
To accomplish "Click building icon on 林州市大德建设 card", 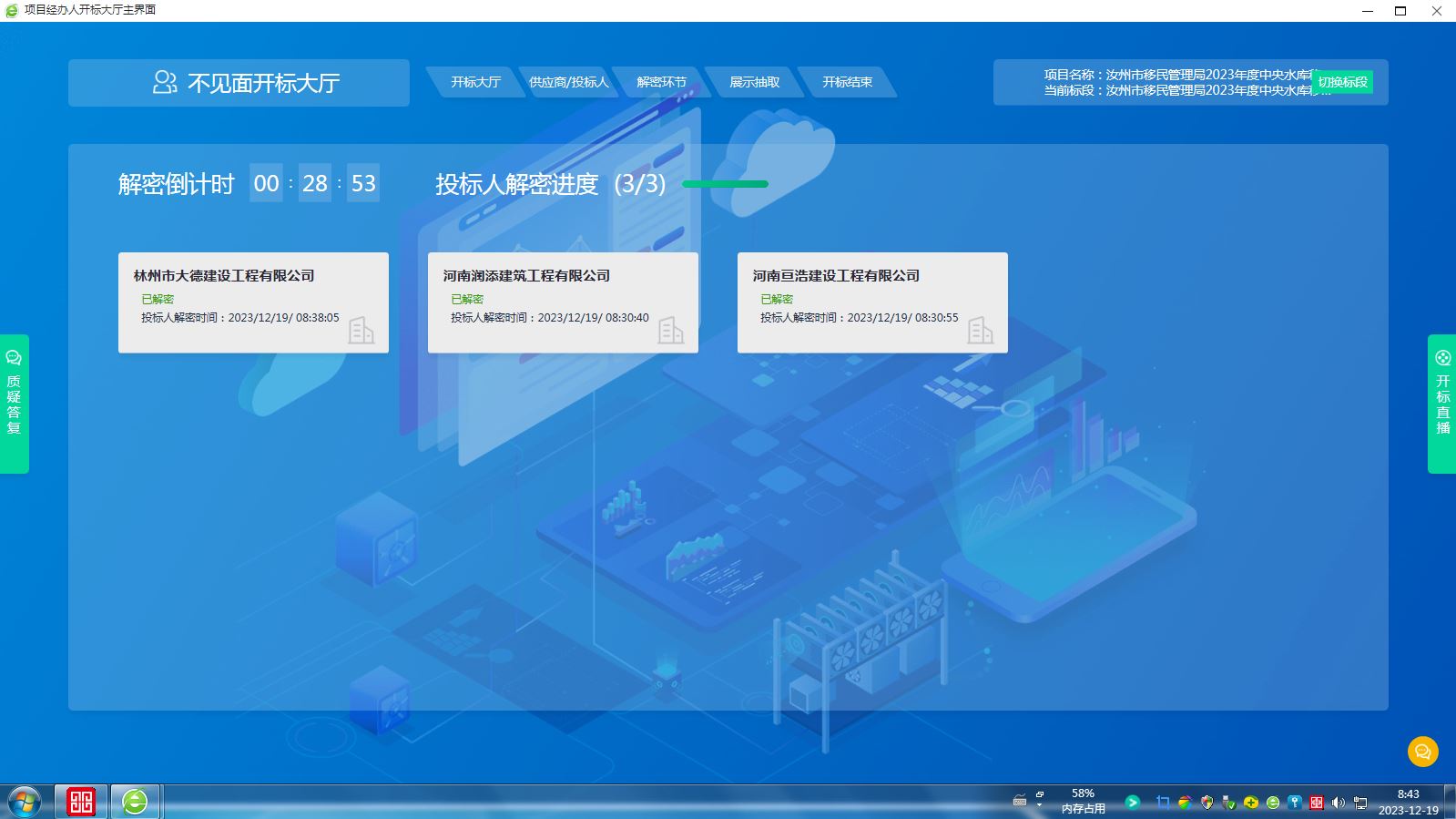I will pyautogui.click(x=361, y=330).
